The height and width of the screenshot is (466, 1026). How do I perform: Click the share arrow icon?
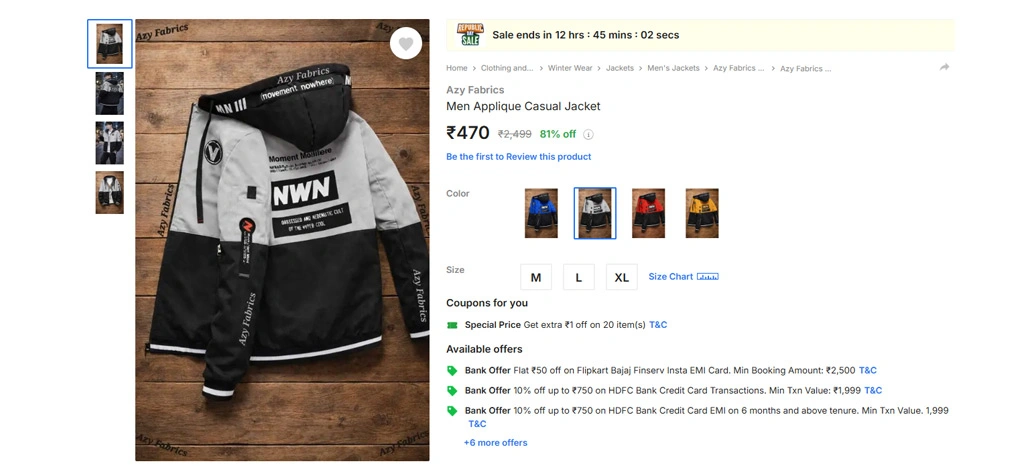coord(944,67)
